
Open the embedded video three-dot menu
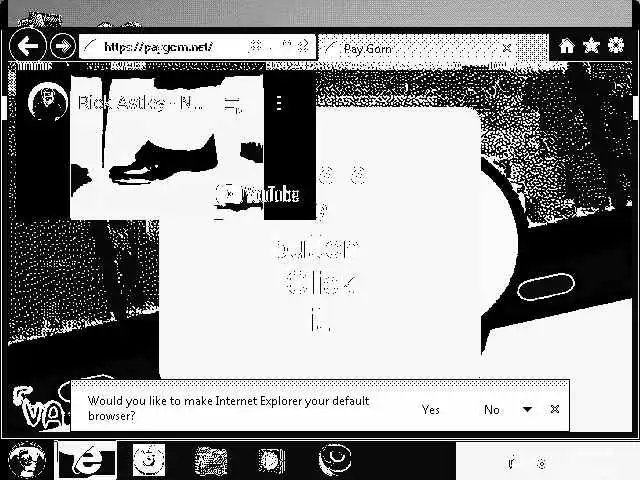[279, 103]
